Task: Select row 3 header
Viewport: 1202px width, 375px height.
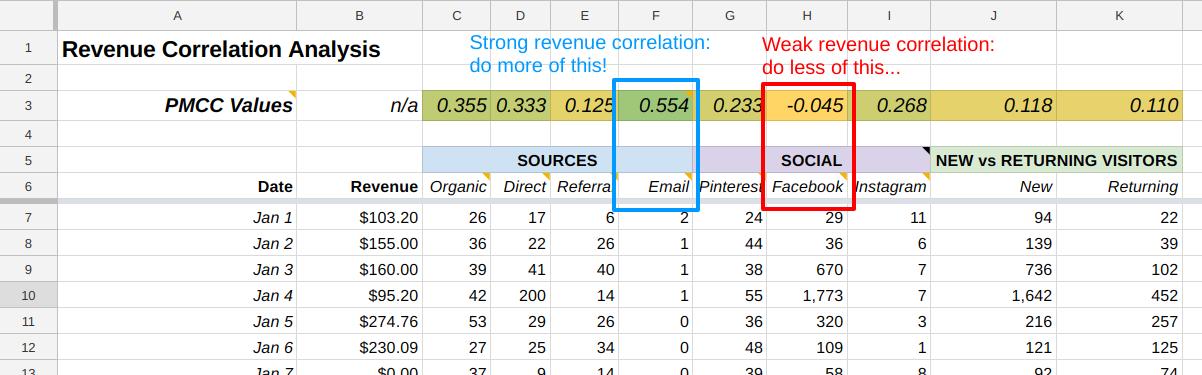Action: pyautogui.click(x=27, y=105)
